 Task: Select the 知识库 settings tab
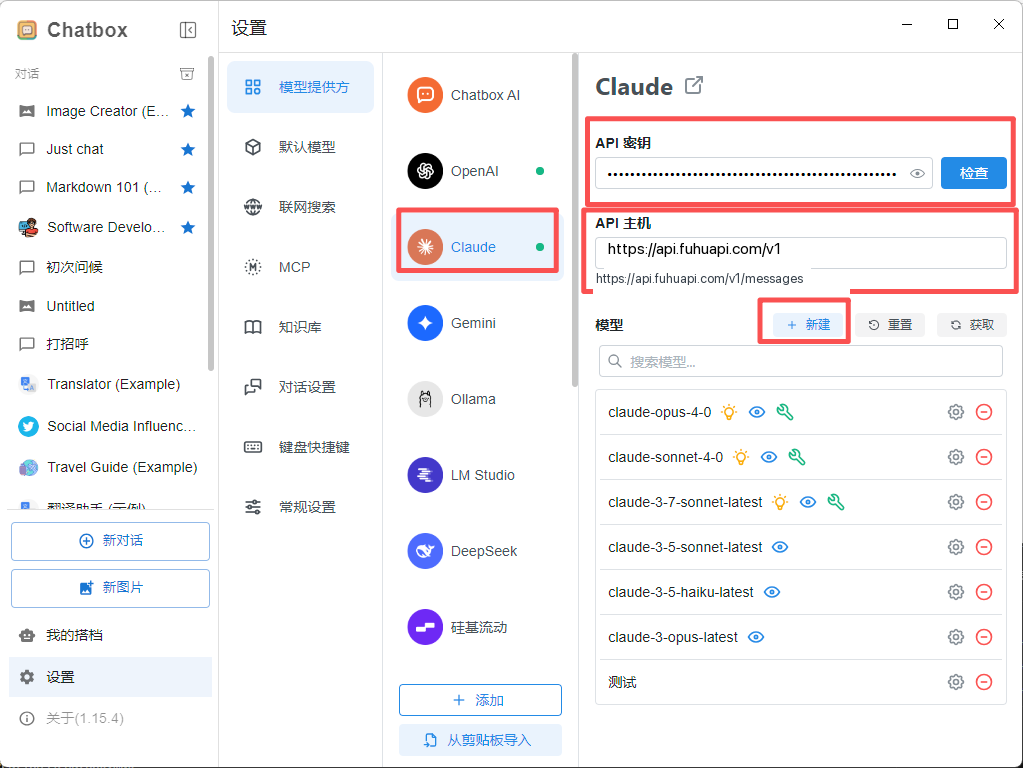click(300, 327)
